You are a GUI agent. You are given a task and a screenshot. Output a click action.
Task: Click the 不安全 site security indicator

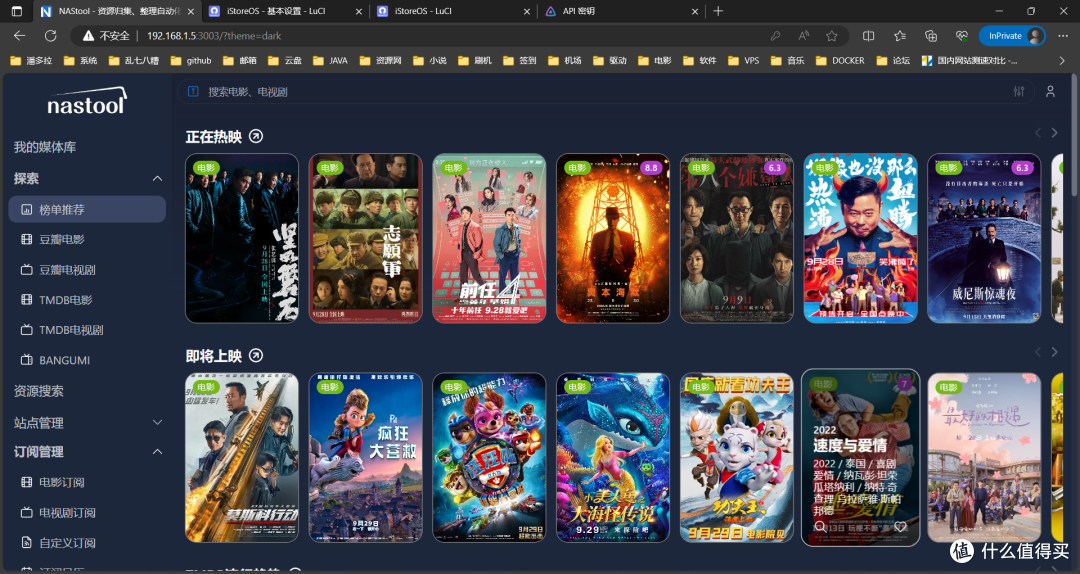click(x=105, y=36)
